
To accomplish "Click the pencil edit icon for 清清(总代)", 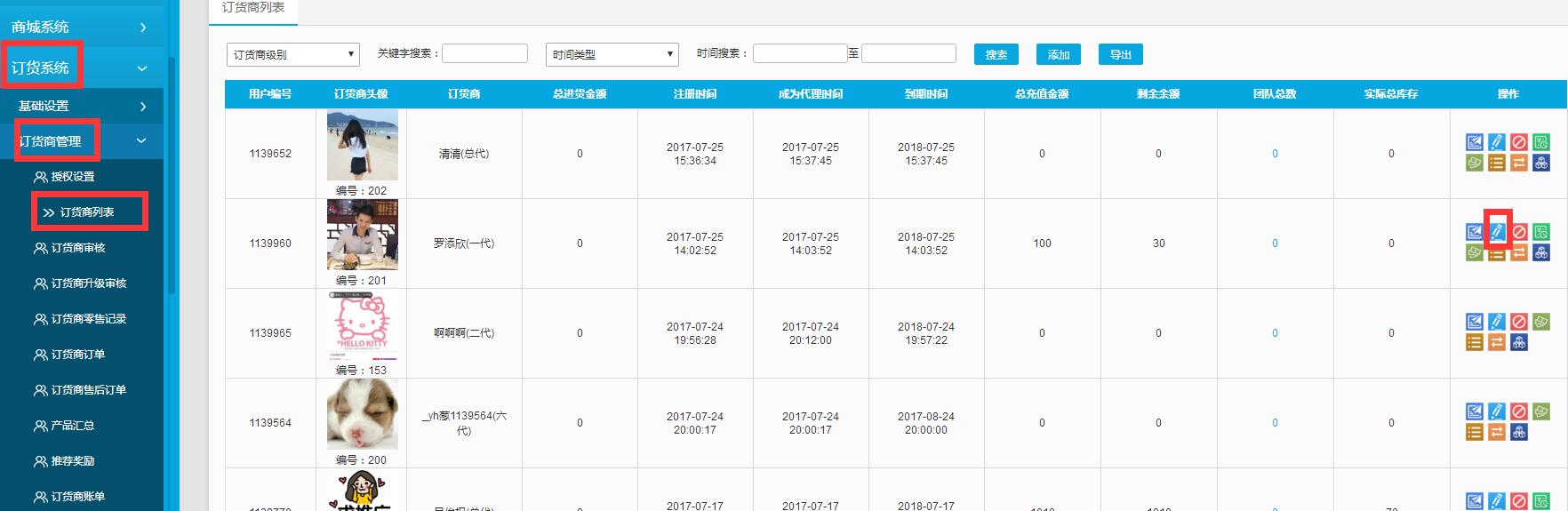I will (x=1497, y=142).
